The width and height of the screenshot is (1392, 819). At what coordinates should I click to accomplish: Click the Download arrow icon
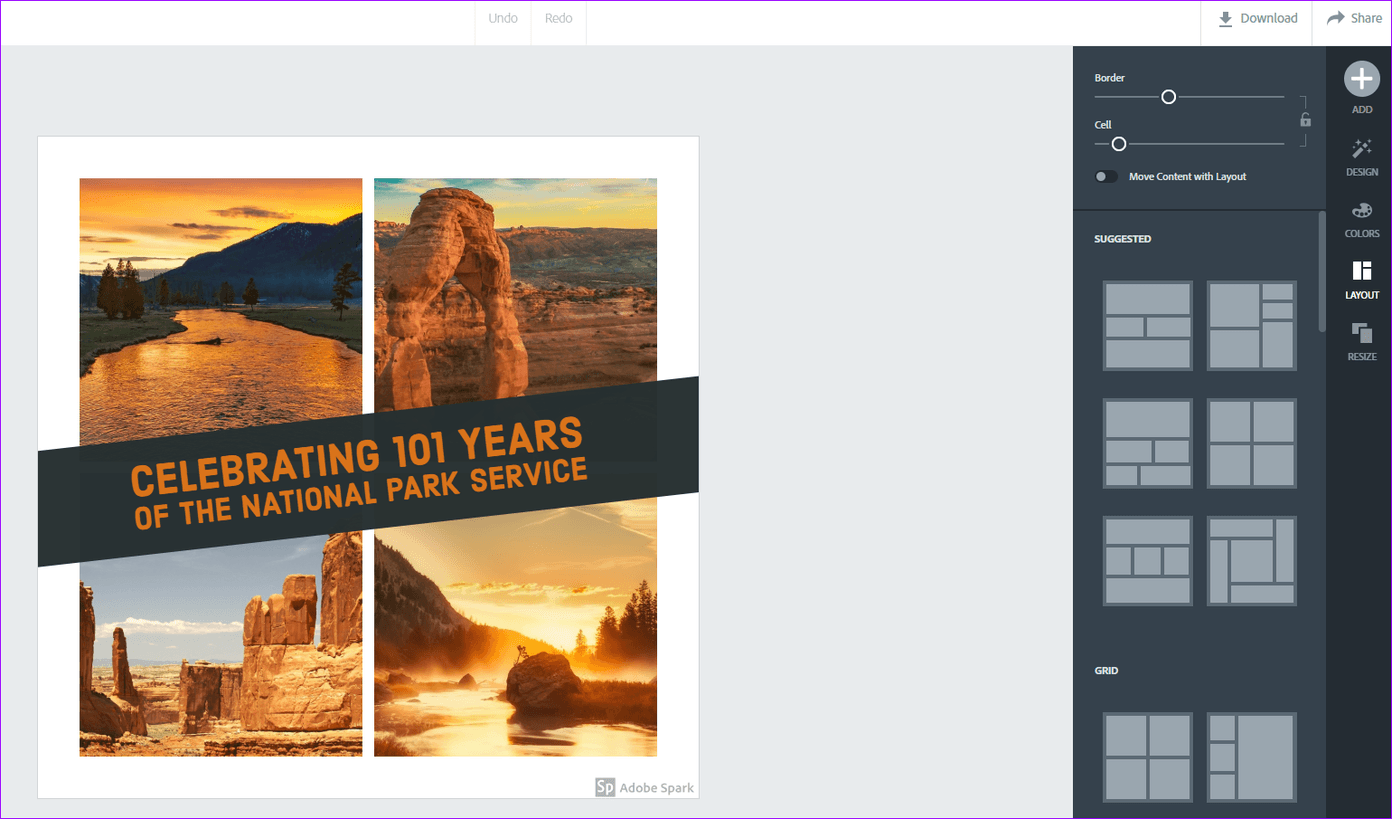click(x=1225, y=19)
